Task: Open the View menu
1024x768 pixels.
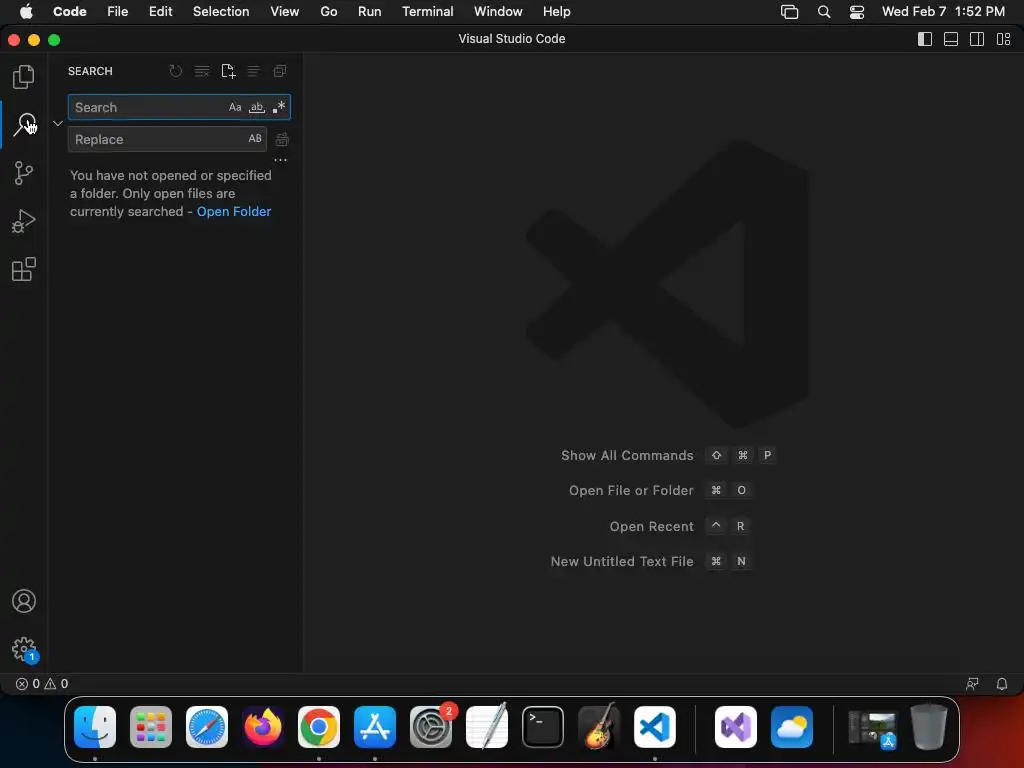Action: click(x=285, y=12)
